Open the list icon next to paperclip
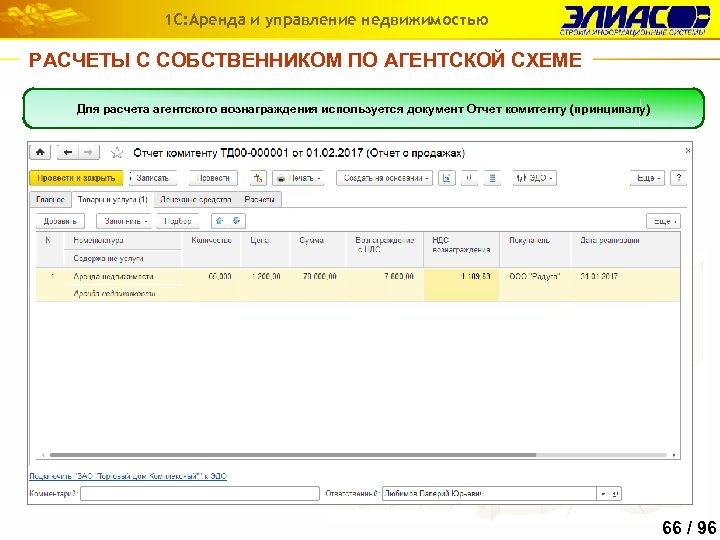Image resolution: width=720 pixels, height=540 pixels. tap(492, 178)
